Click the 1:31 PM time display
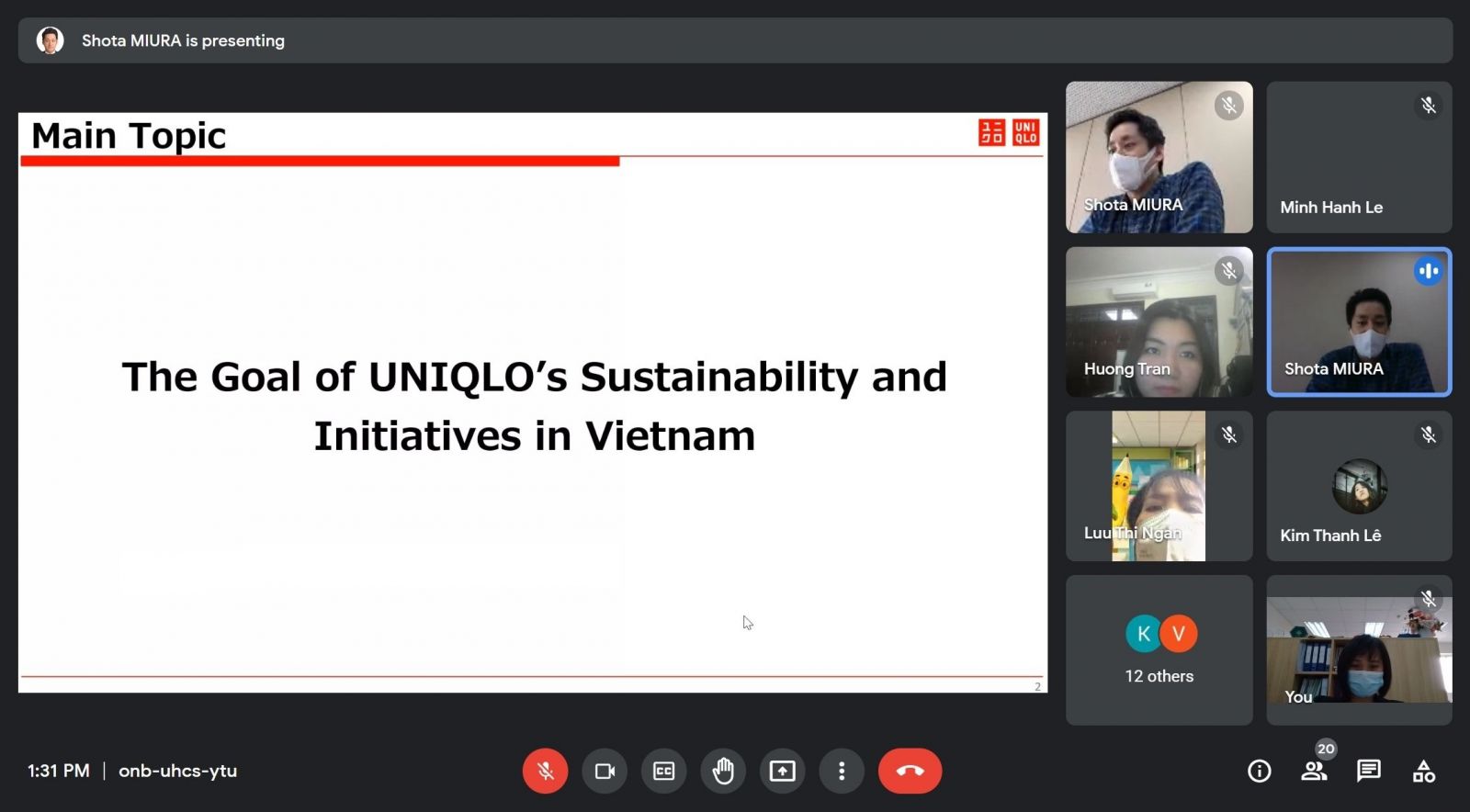Screen dimensions: 1470x812 pyautogui.click(x=59, y=771)
